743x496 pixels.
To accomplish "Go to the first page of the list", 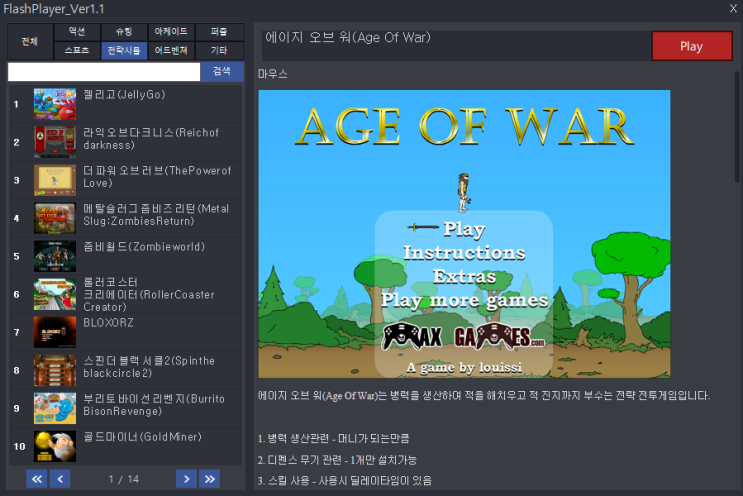I will 37,479.
